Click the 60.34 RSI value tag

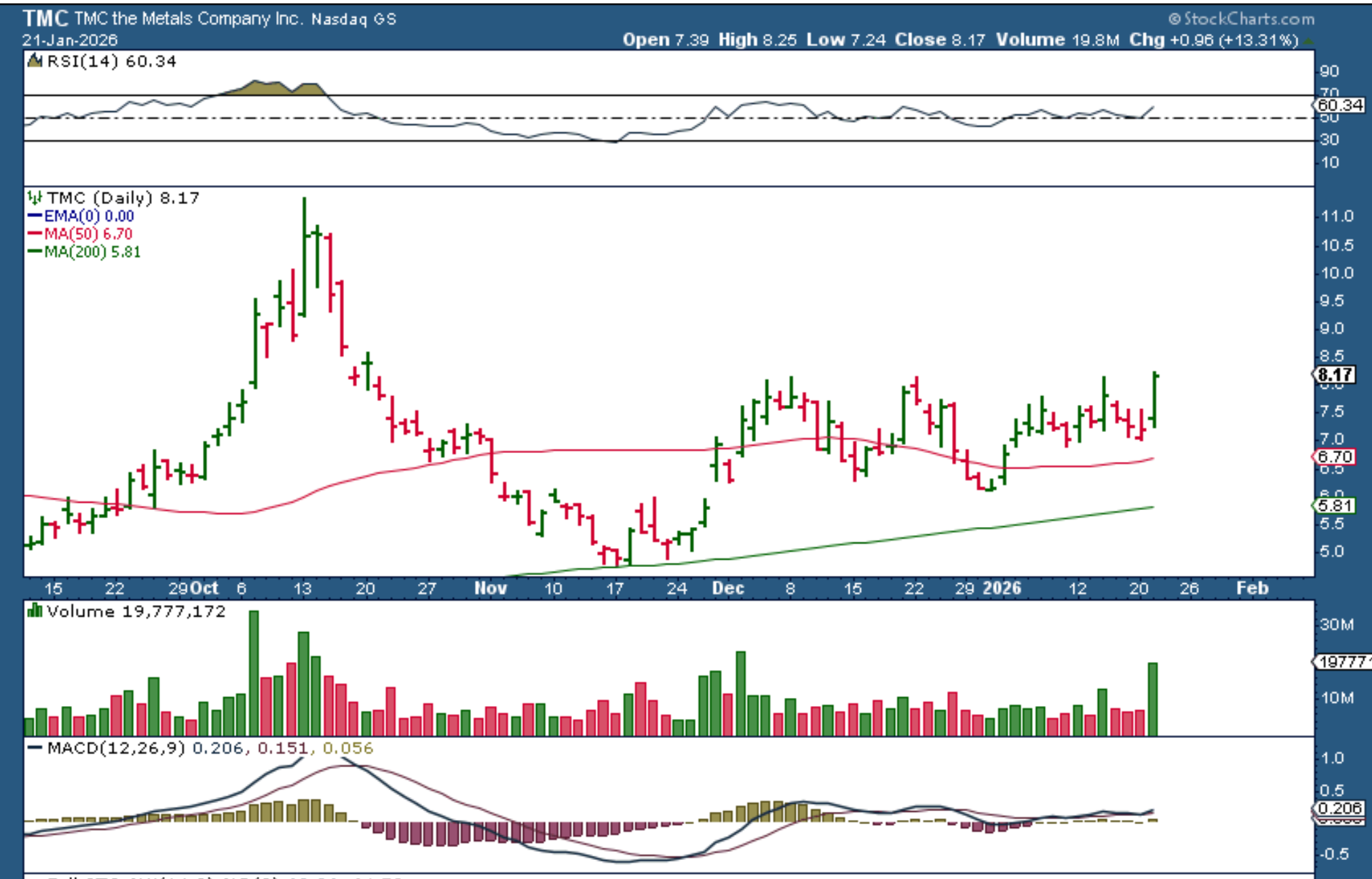1339,105
